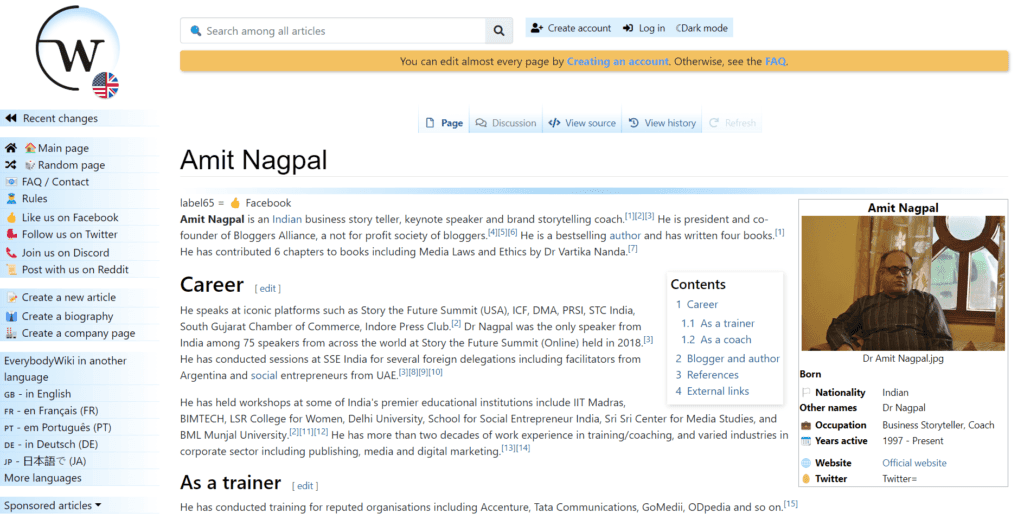The width and height of the screenshot is (1024, 526).
Task: Click the Create a new article icon
Action: coord(11,297)
